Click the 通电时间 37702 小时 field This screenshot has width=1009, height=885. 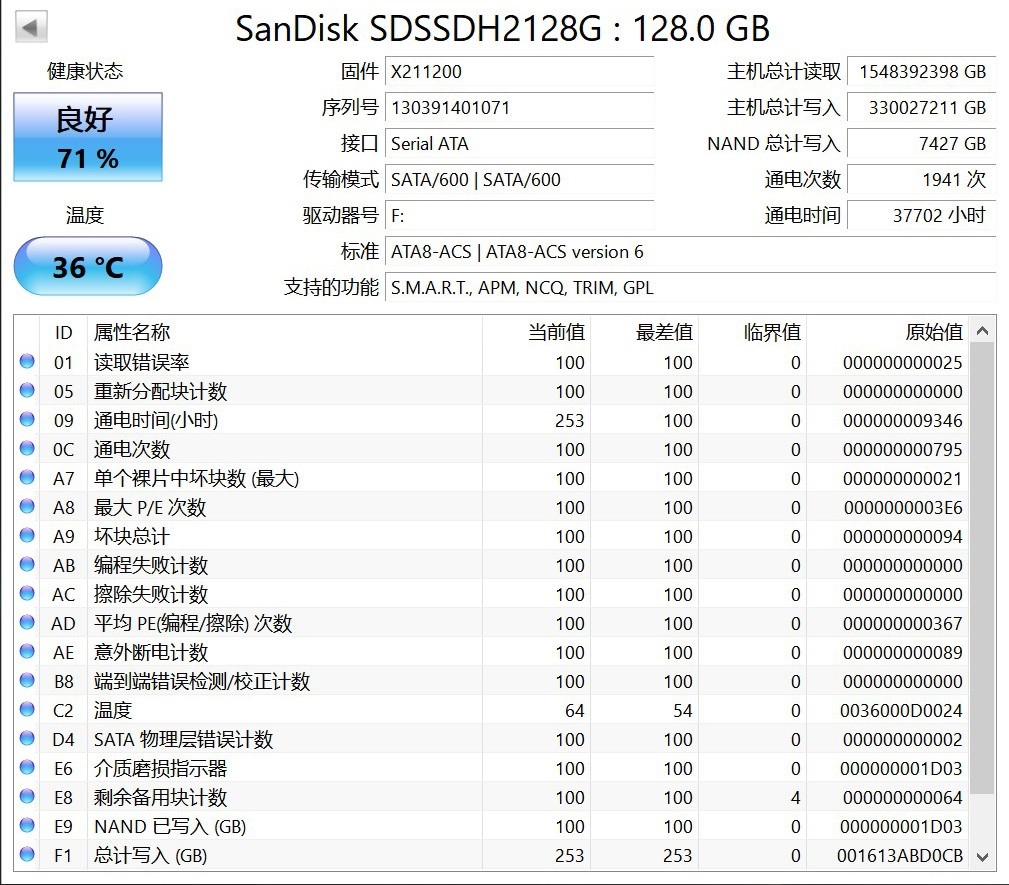coord(920,215)
